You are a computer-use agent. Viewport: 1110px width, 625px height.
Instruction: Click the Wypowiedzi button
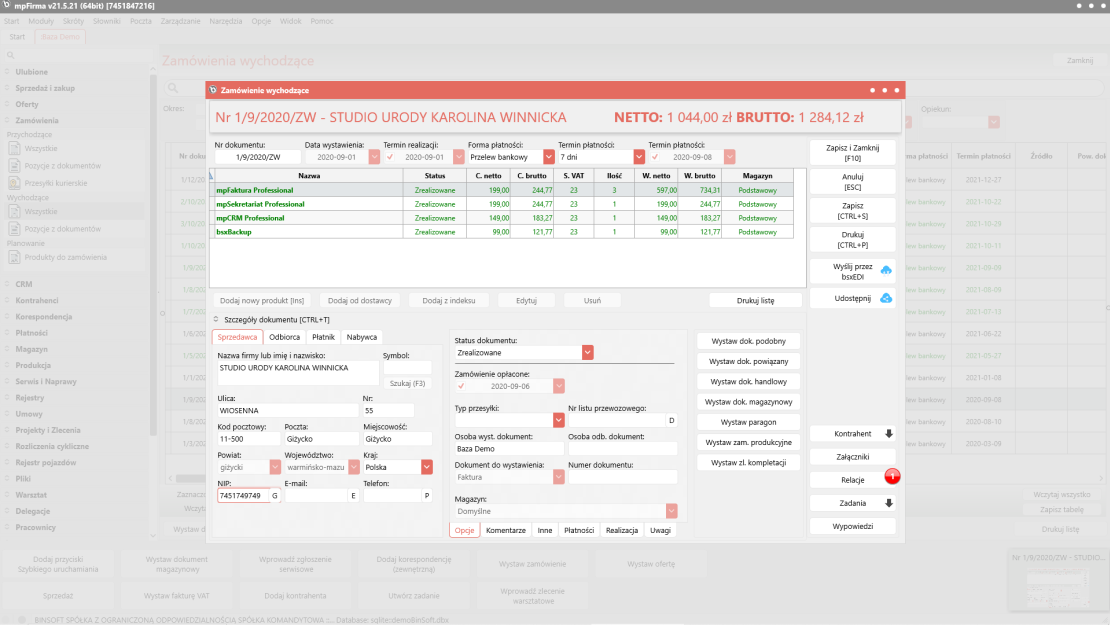tap(852, 527)
